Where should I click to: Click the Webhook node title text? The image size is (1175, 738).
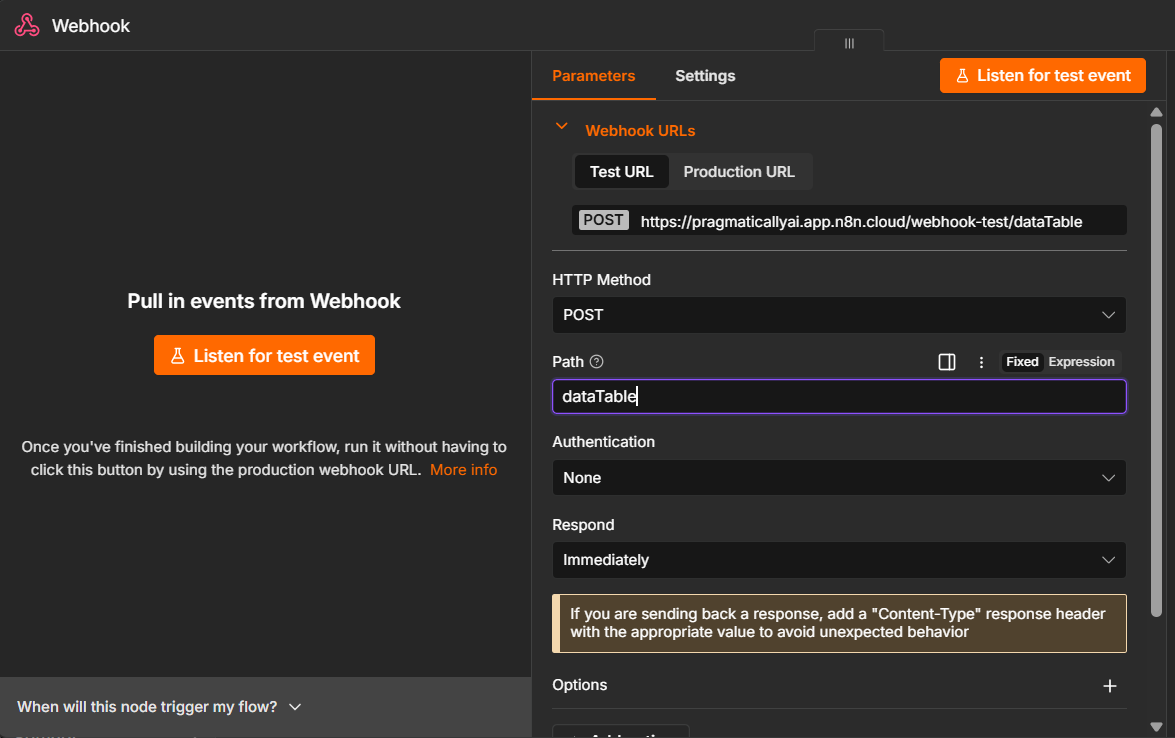pos(91,25)
